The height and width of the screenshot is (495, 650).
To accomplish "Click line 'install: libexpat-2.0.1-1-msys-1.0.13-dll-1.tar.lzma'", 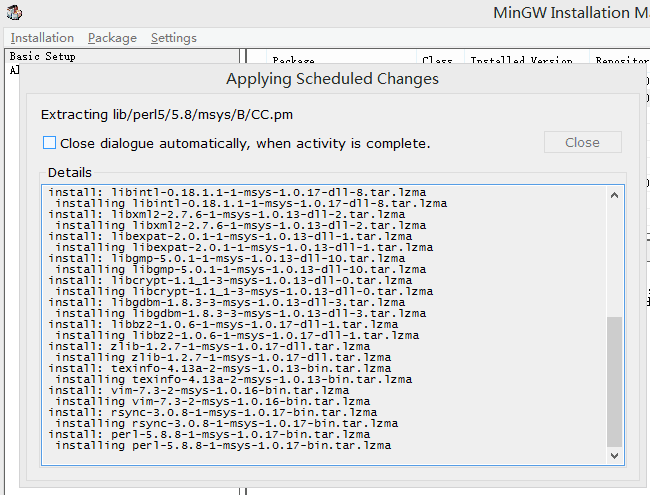I will pos(230,236).
